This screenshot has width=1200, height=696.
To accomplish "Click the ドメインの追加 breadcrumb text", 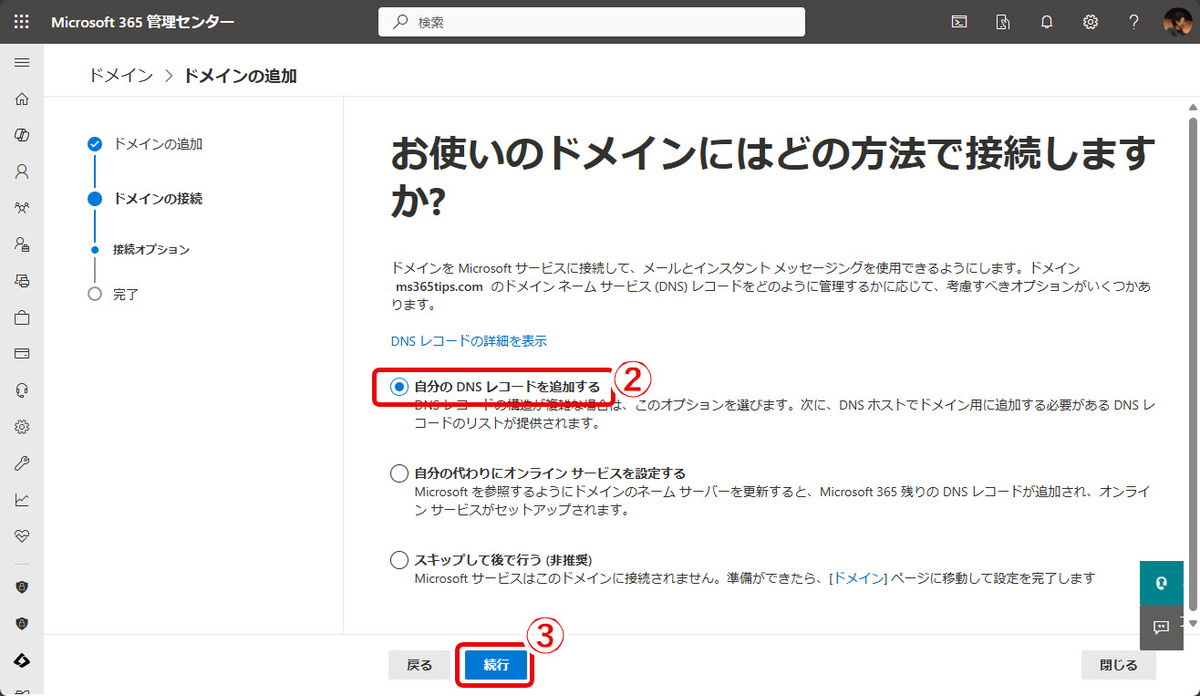I will 240,75.
